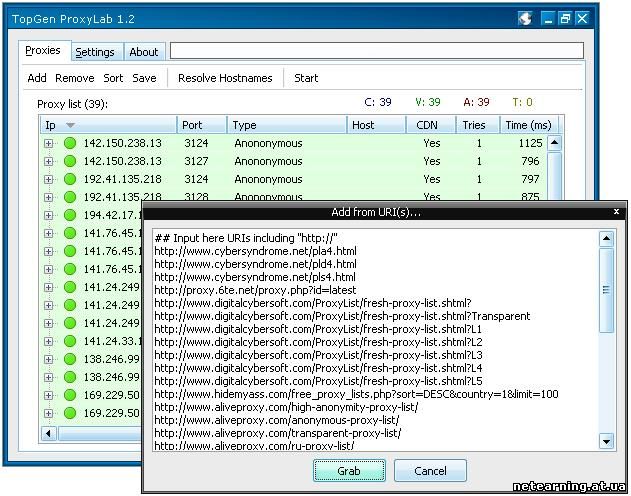Click the hidemyass.com URI line
Screen dimensions: 631x496
tap(357, 394)
